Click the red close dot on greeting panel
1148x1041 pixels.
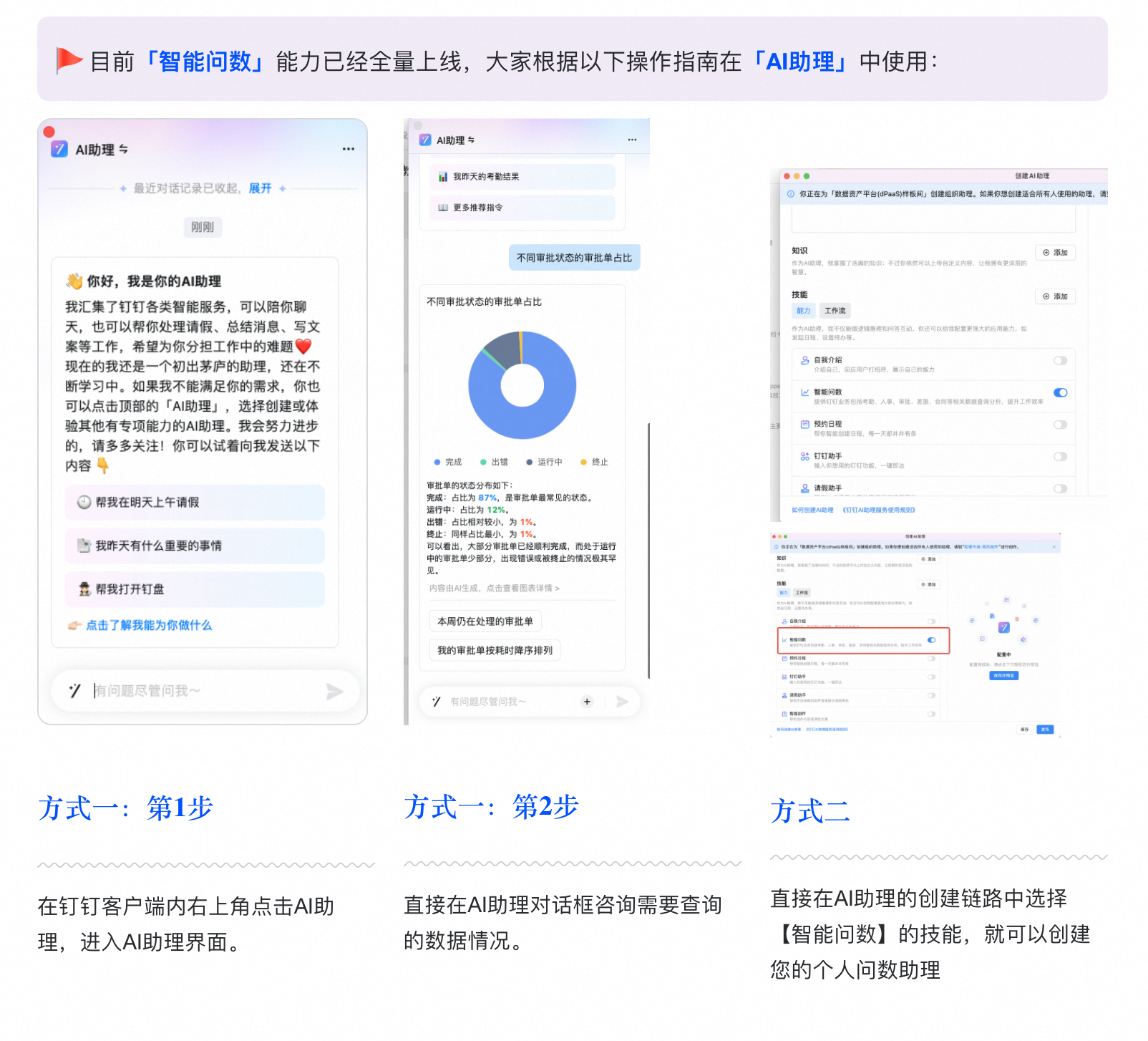(x=49, y=132)
